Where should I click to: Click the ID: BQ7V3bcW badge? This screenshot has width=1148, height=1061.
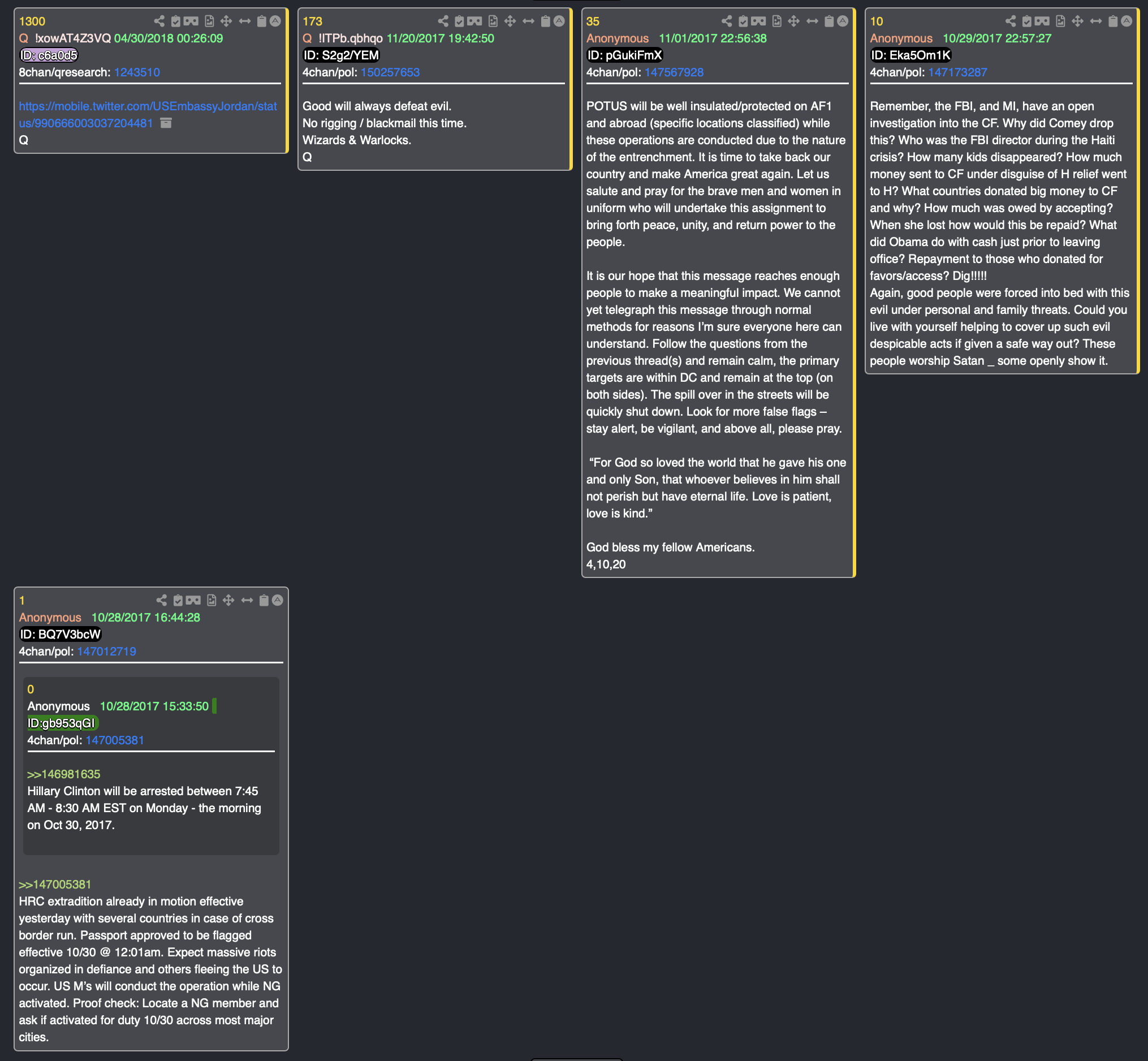pyautogui.click(x=61, y=634)
